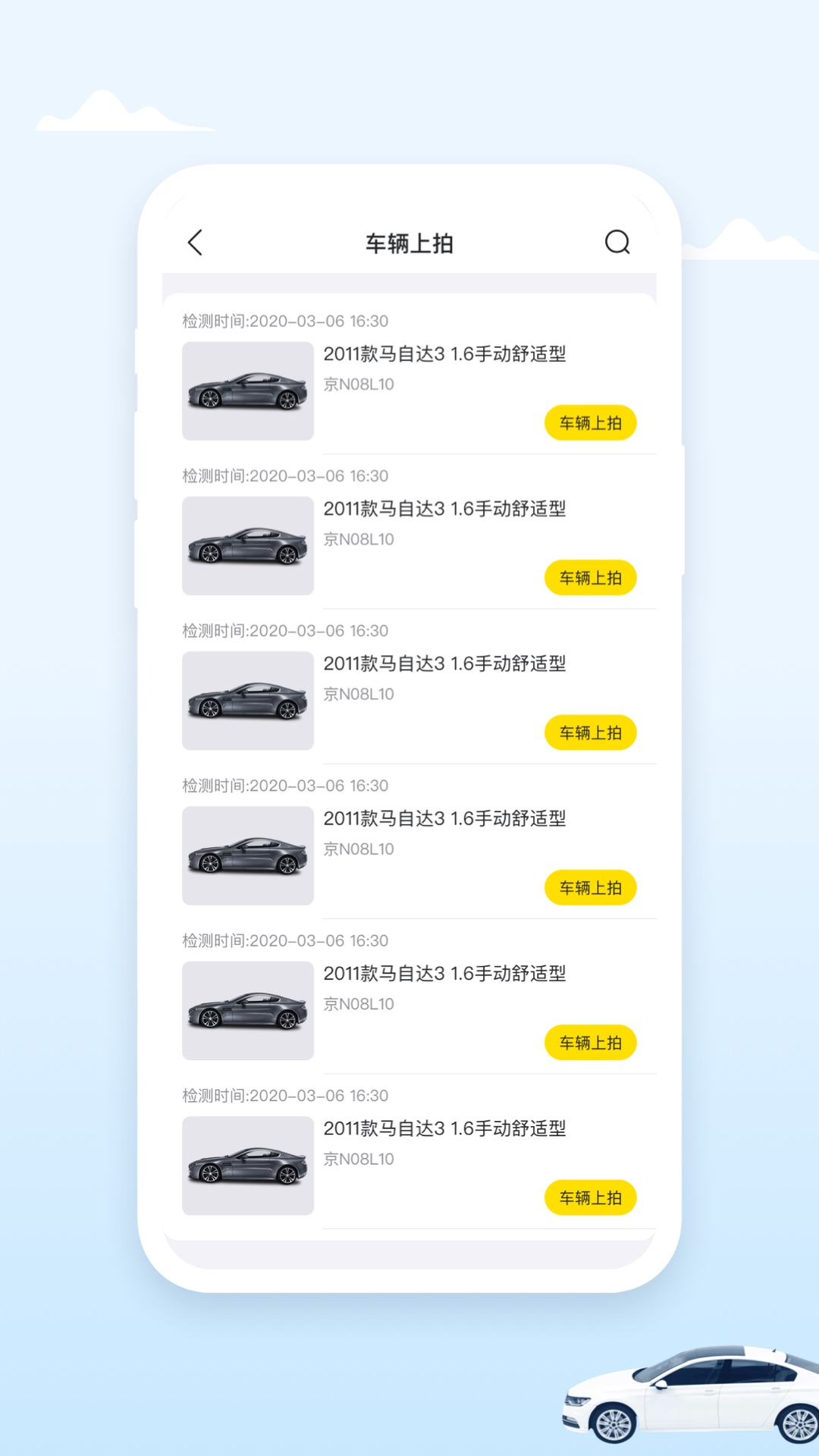Select third 2011款马自达3 listing title
Image resolution: width=819 pixels, height=1456 pixels.
pyautogui.click(x=444, y=664)
